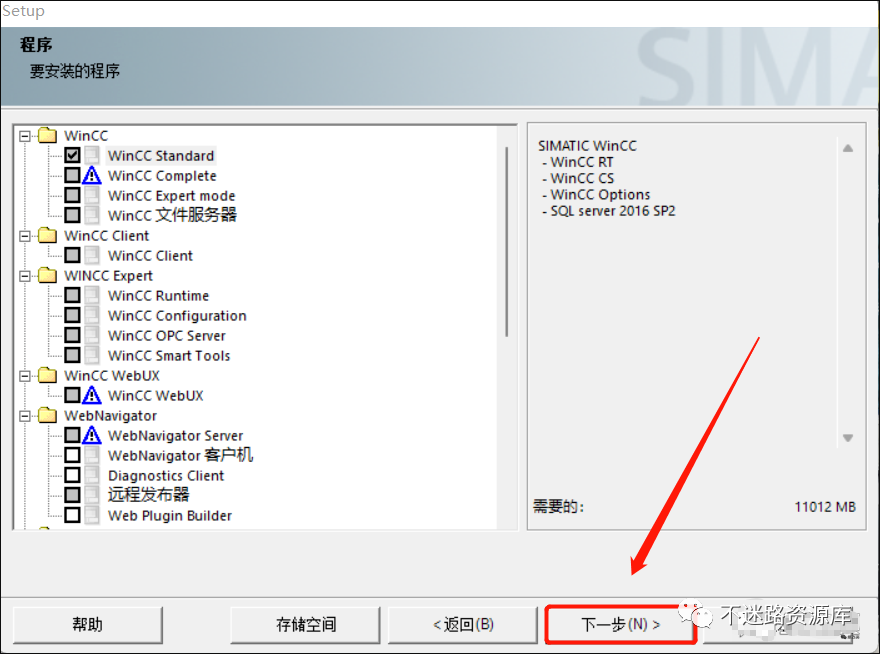Check the WinCC Smart Tools checkbox

pos(72,355)
